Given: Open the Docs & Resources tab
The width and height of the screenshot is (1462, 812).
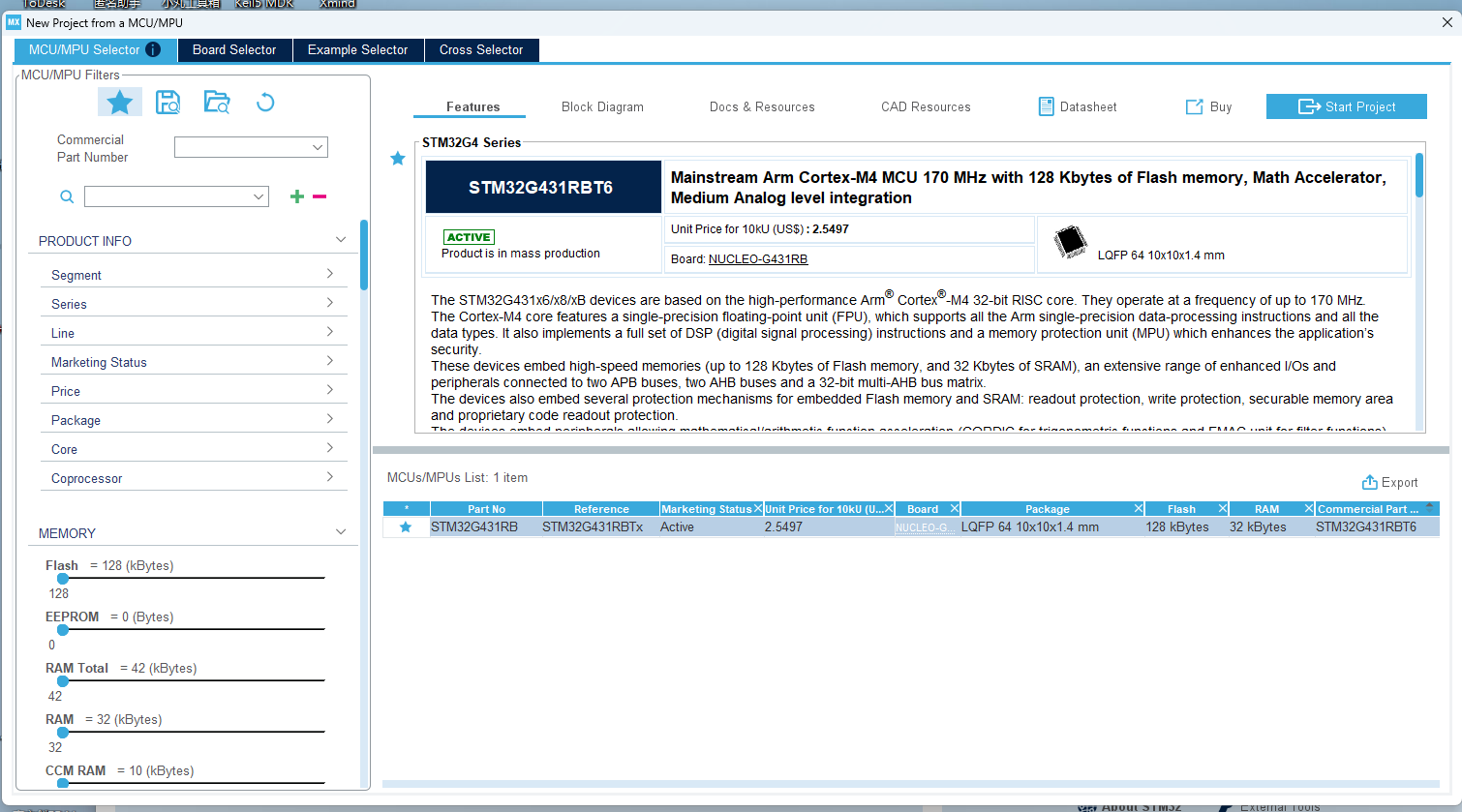Looking at the screenshot, I should (x=762, y=106).
